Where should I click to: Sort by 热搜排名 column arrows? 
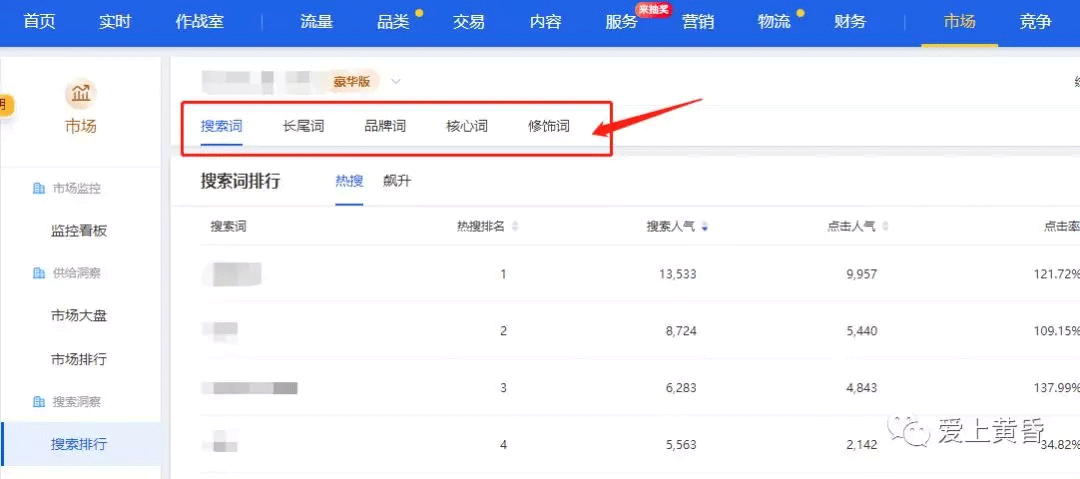tap(515, 227)
